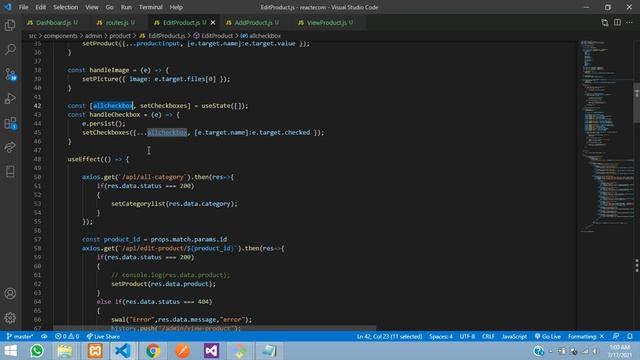Click the components breadcrumb

pos(60,36)
